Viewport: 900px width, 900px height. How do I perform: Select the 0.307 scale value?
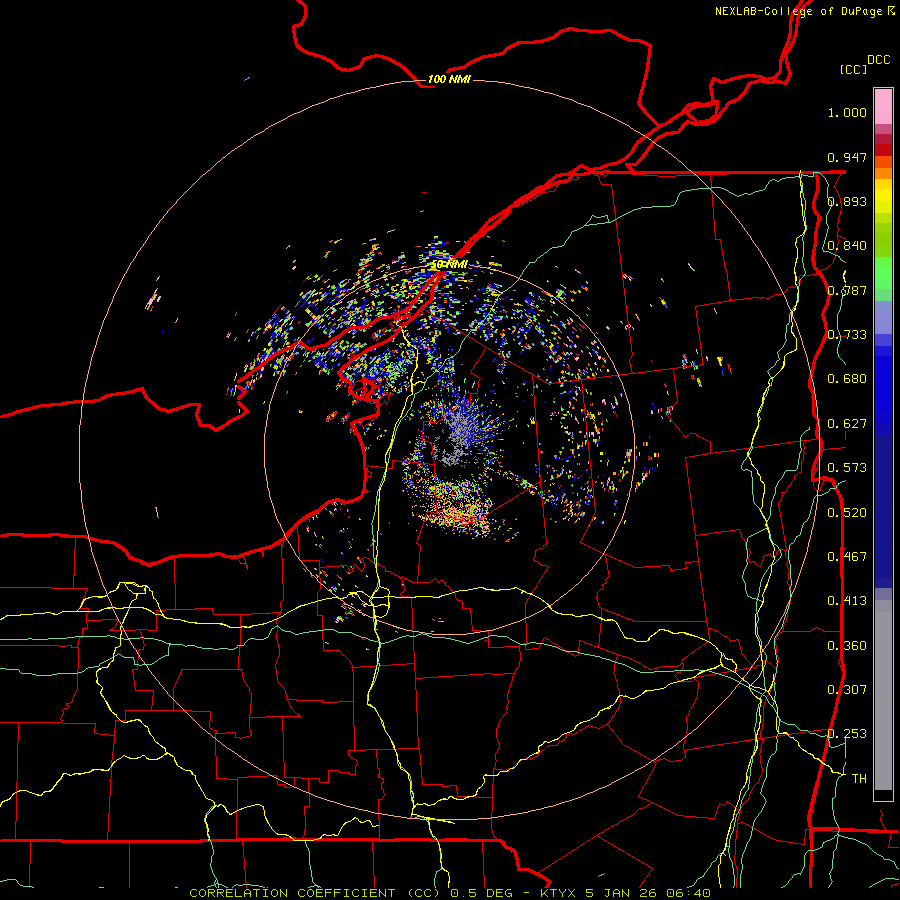click(847, 690)
